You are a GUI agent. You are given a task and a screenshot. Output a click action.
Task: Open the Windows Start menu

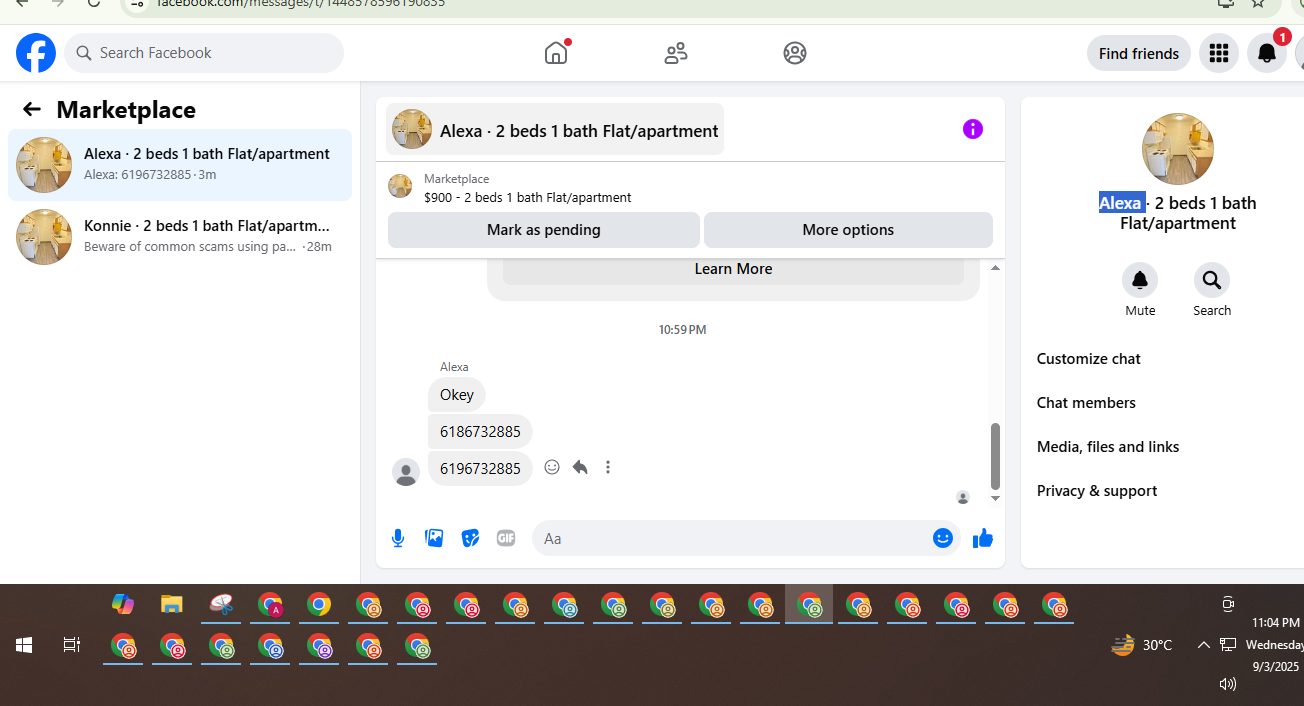24,645
